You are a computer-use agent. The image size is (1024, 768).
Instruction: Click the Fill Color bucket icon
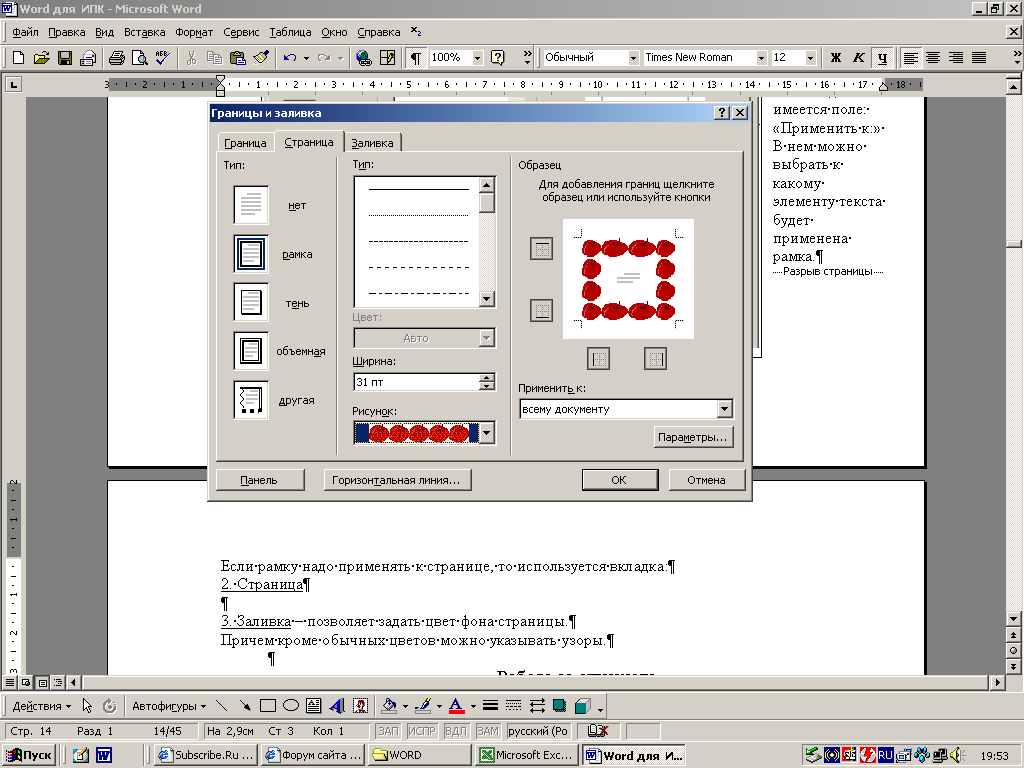tap(389, 706)
